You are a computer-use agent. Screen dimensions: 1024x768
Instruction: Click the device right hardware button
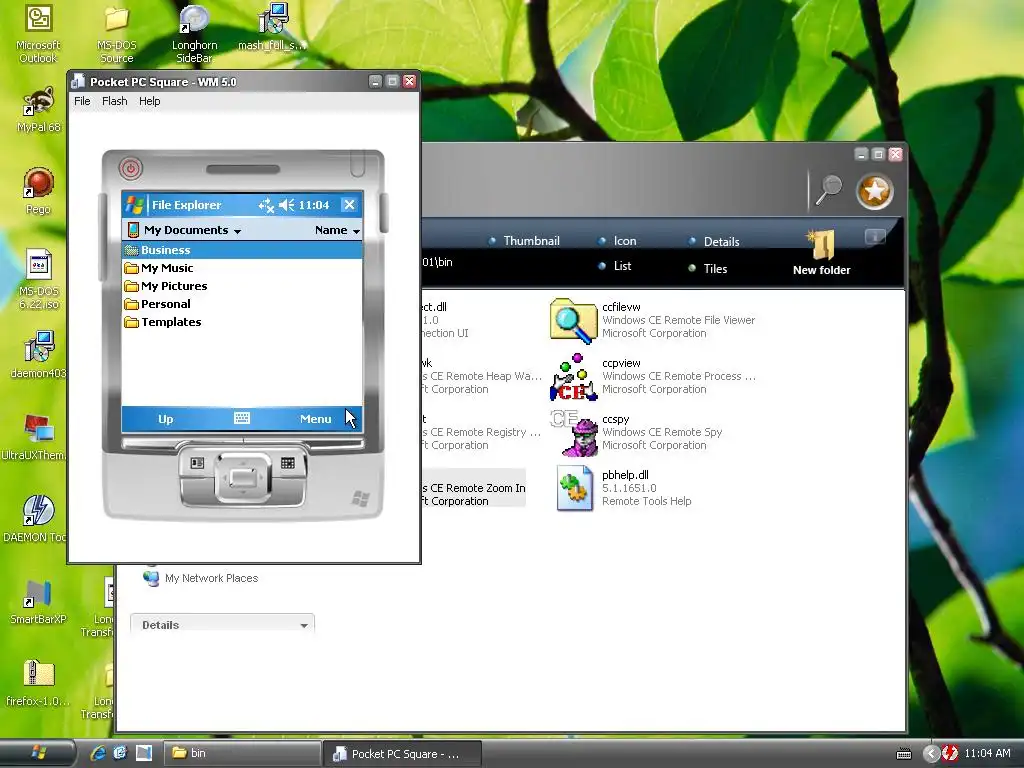click(288, 463)
